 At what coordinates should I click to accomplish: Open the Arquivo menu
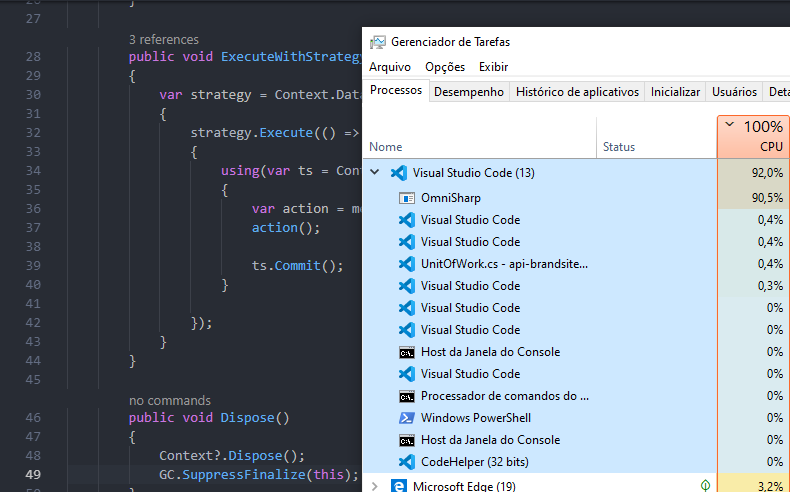pyautogui.click(x=390, y=67)
